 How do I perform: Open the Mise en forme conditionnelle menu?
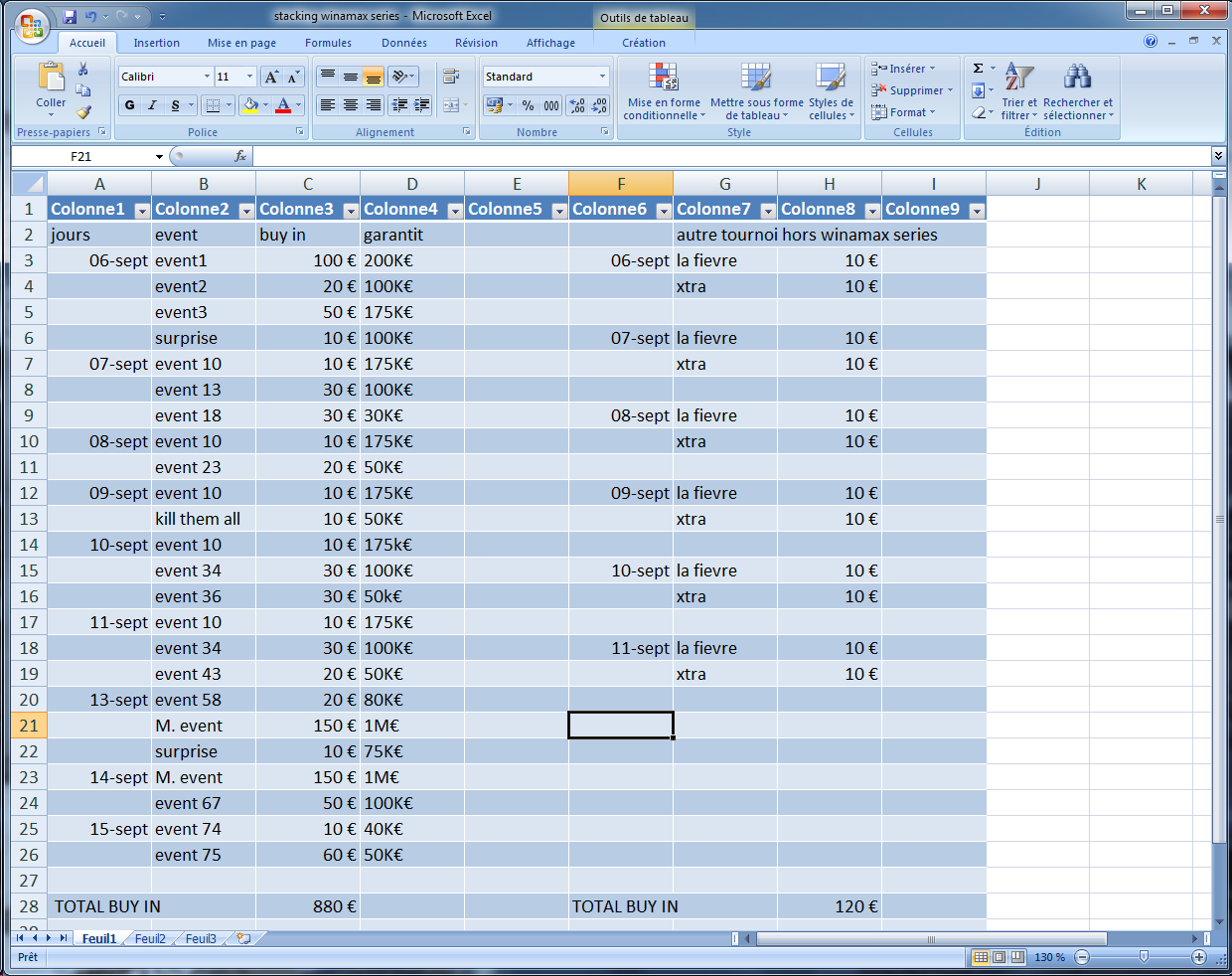[664, 91]
